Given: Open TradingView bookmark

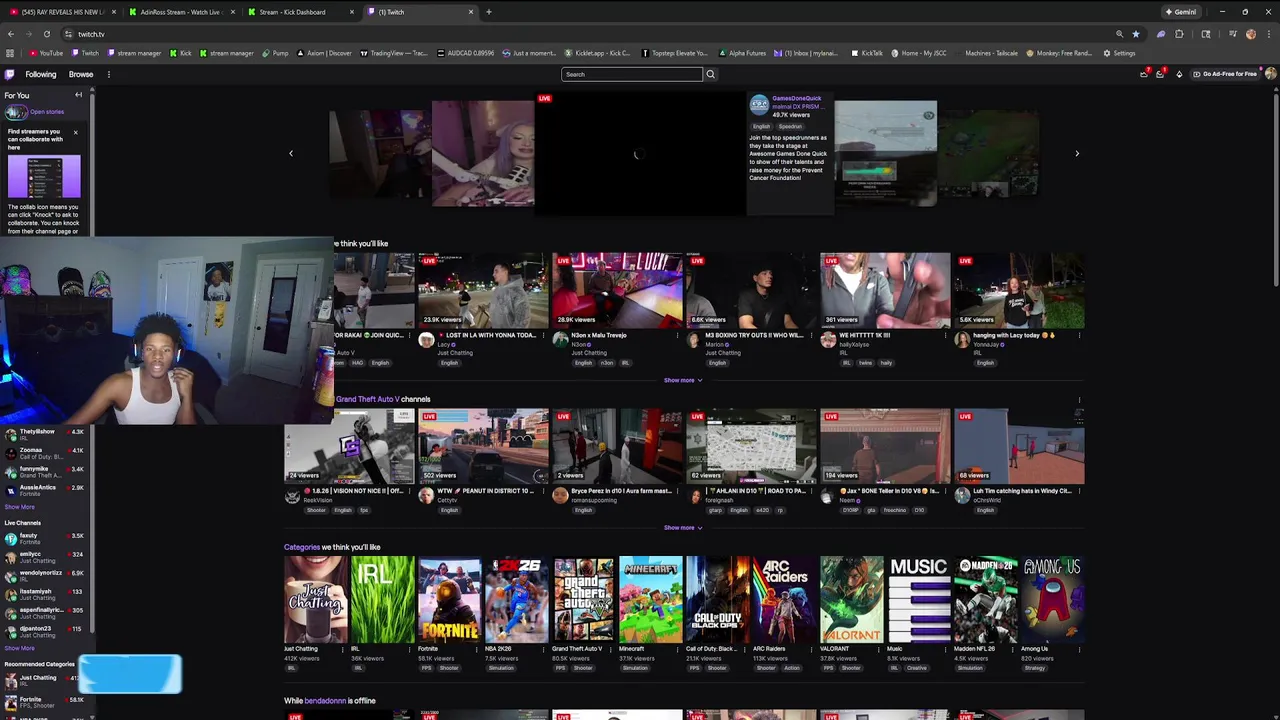Looking at the screenshot, I should coord(393,53).
